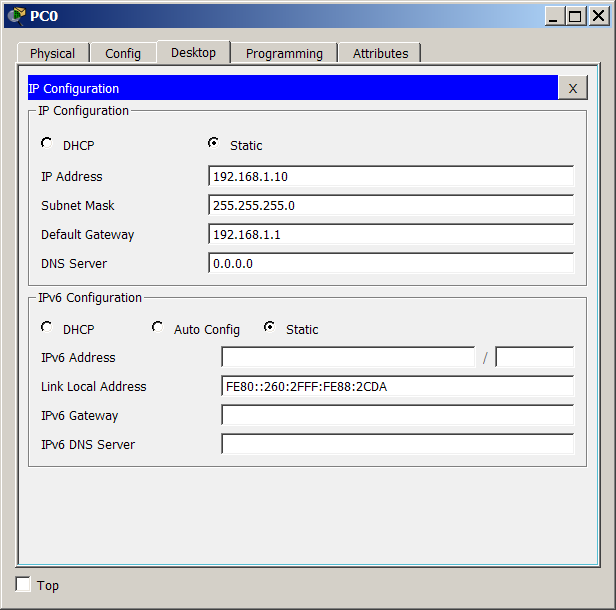Edit the Default Gateway field

(391, 235)
